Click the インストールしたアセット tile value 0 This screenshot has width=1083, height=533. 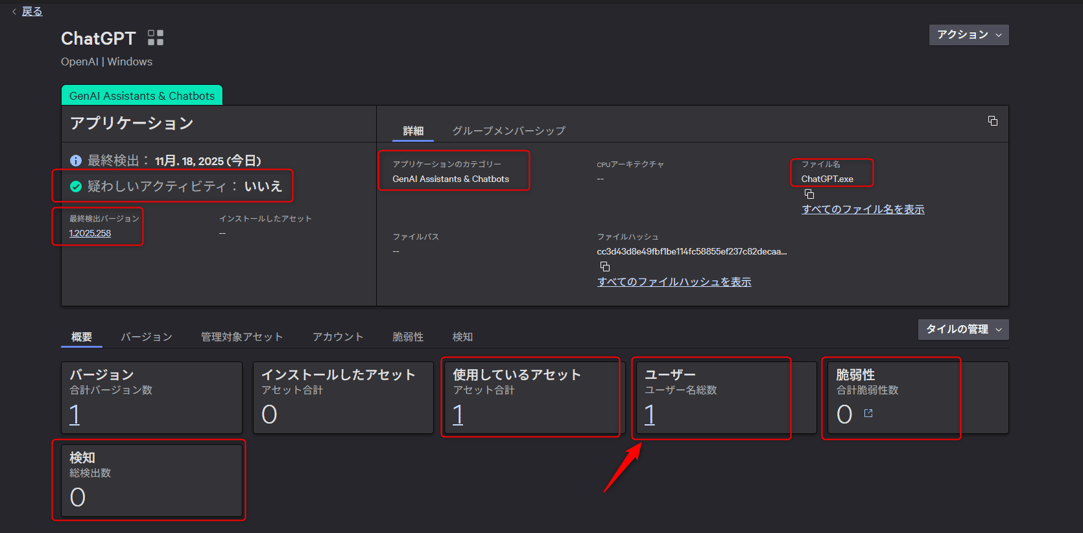pyautogui.click(x=269, y=415)
